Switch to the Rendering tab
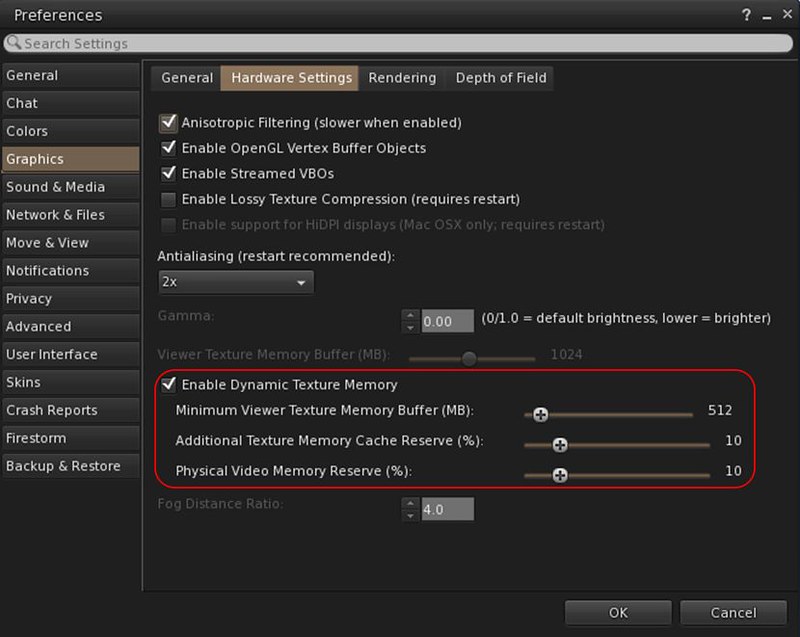This screenshot has height=637, width=800. tap(402, 78)
